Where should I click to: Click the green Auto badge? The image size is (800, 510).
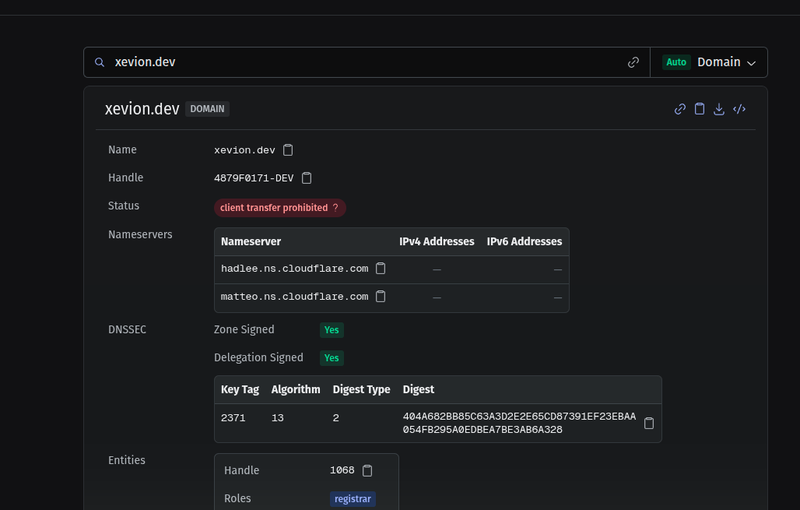tap(676, 62)
